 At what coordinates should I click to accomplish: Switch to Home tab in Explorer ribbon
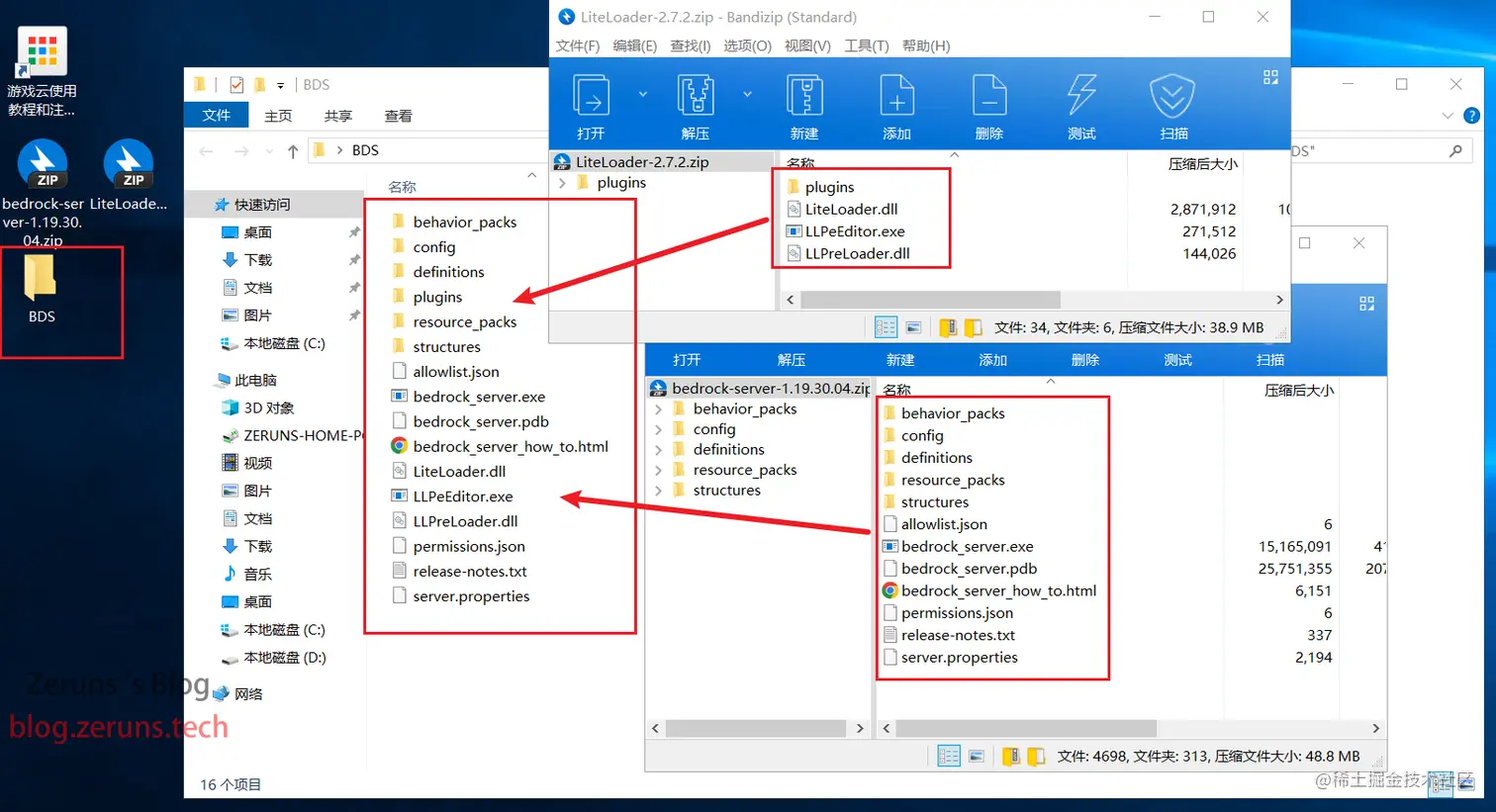click(278, 116)
